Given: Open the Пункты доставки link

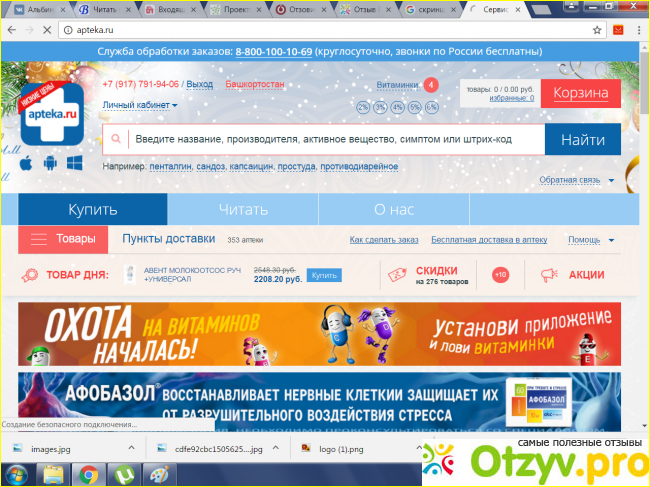Looking at the screenshot, I should click(x=168, y=239).
